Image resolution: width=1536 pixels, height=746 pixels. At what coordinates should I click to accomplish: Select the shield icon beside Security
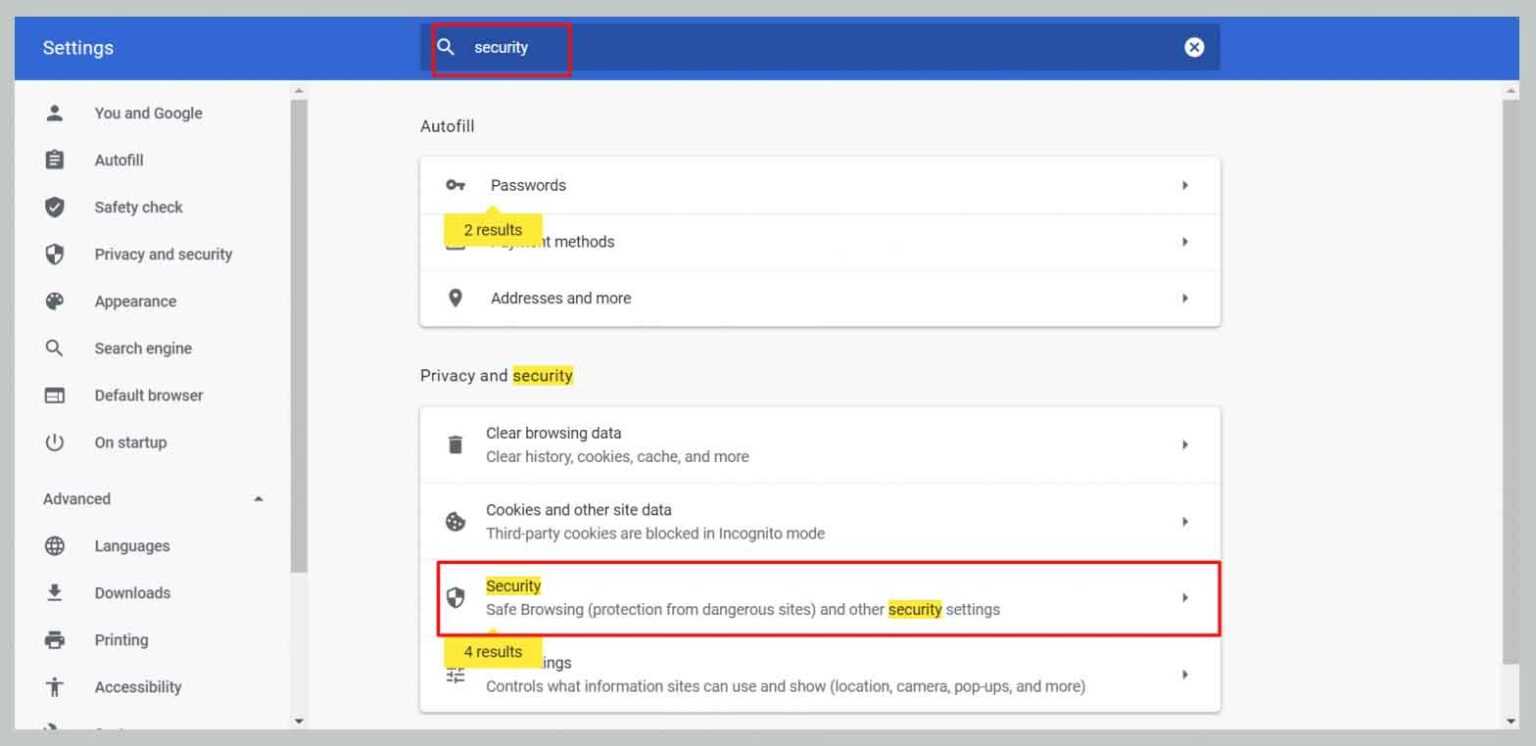456,597
